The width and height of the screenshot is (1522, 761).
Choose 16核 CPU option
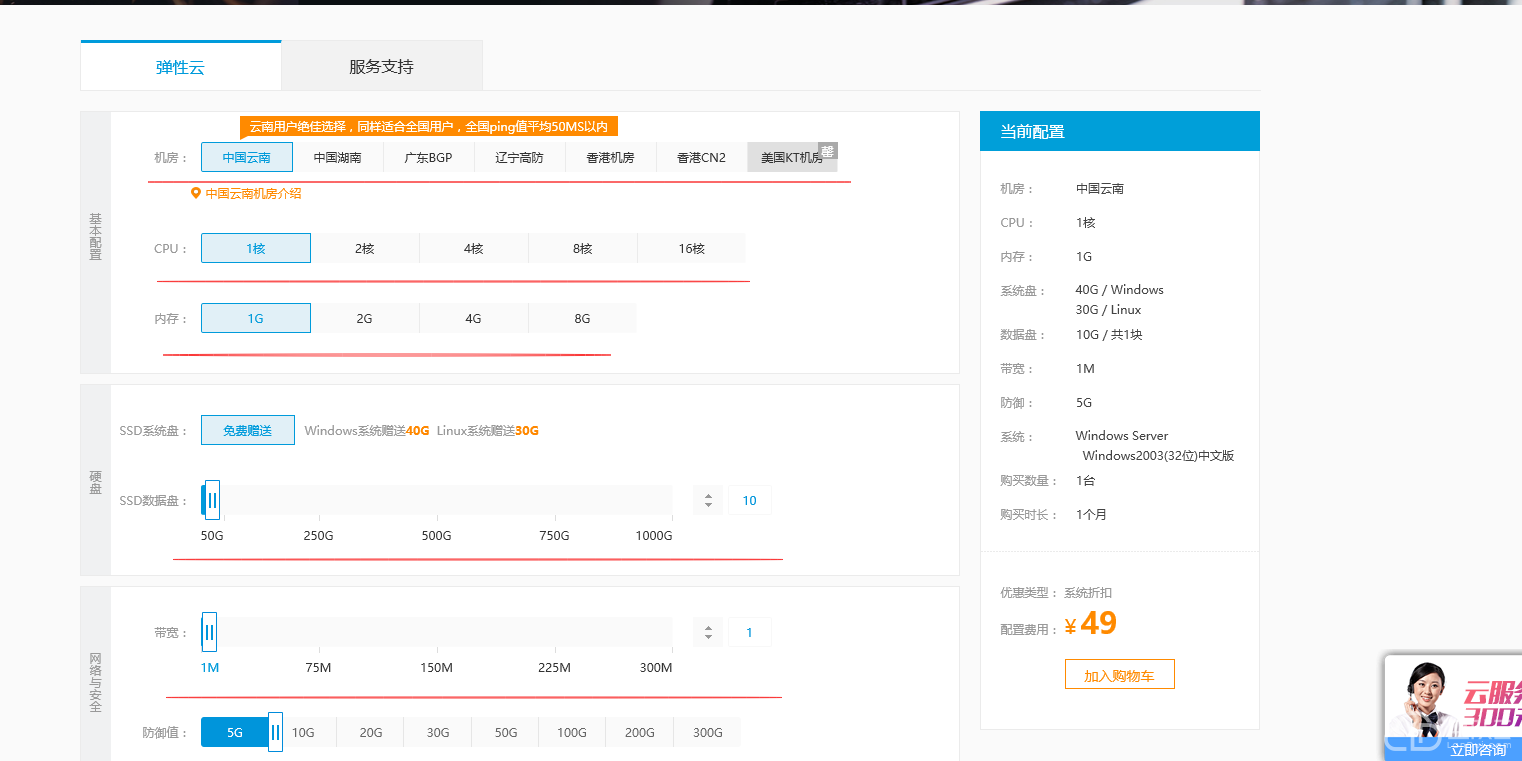coord(691,248)
